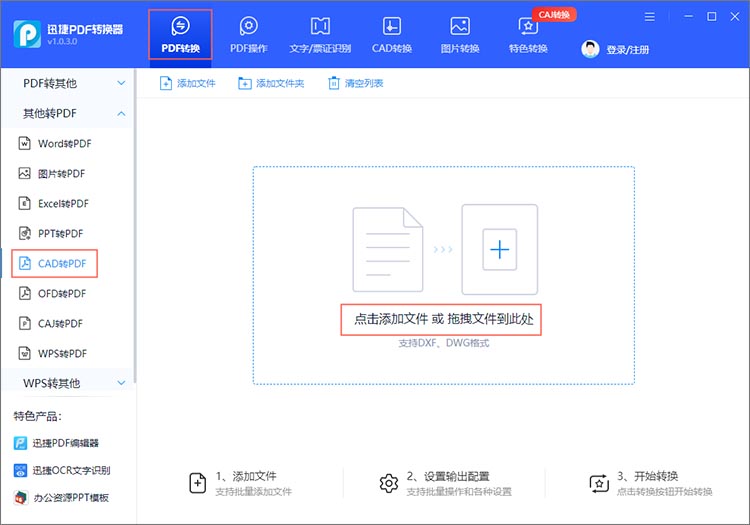
Task: Click the 特色产品: label
Action: click(x=37, y=416)
